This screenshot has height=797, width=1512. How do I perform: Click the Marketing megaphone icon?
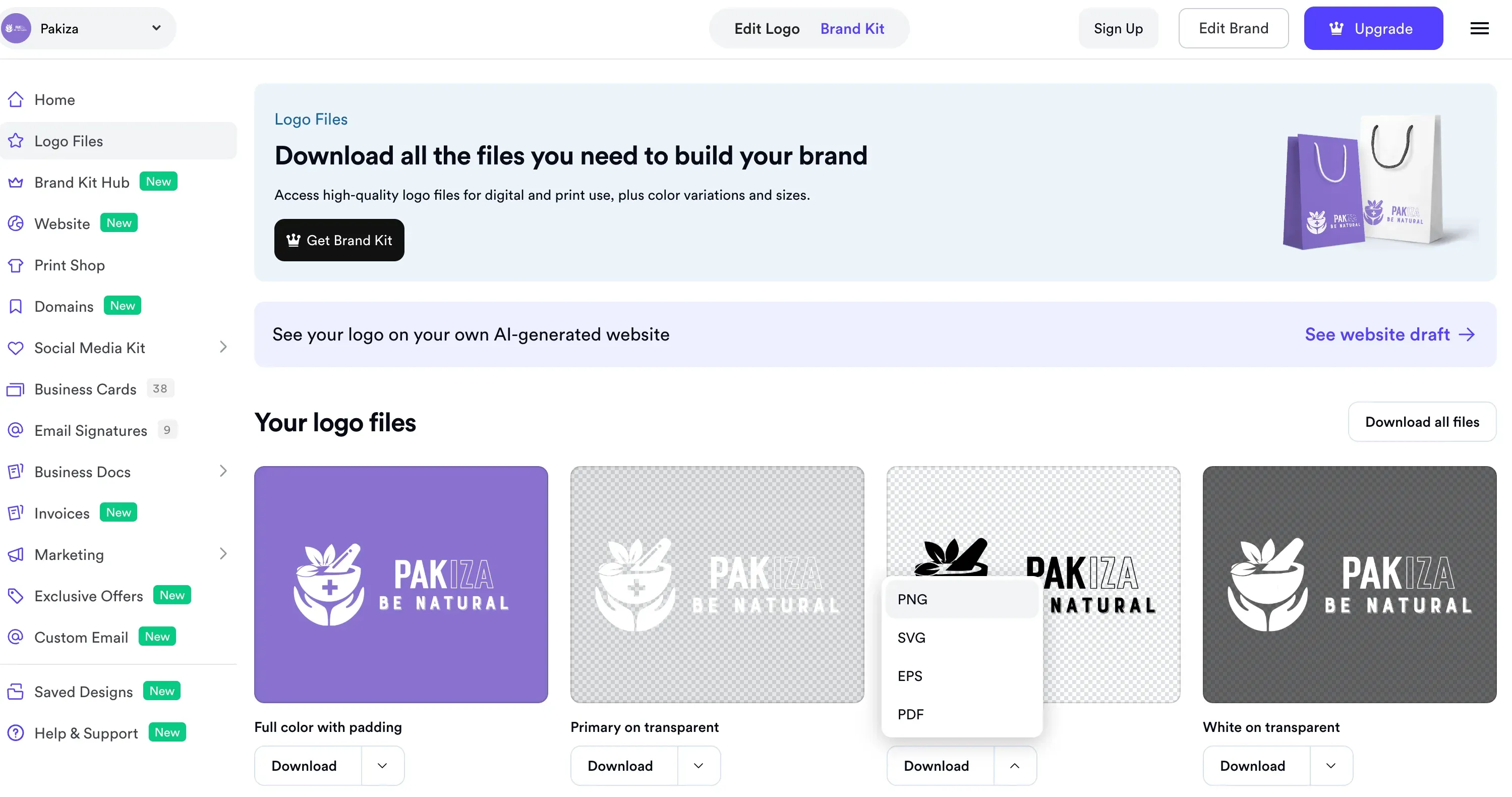[x=16, y=554]
